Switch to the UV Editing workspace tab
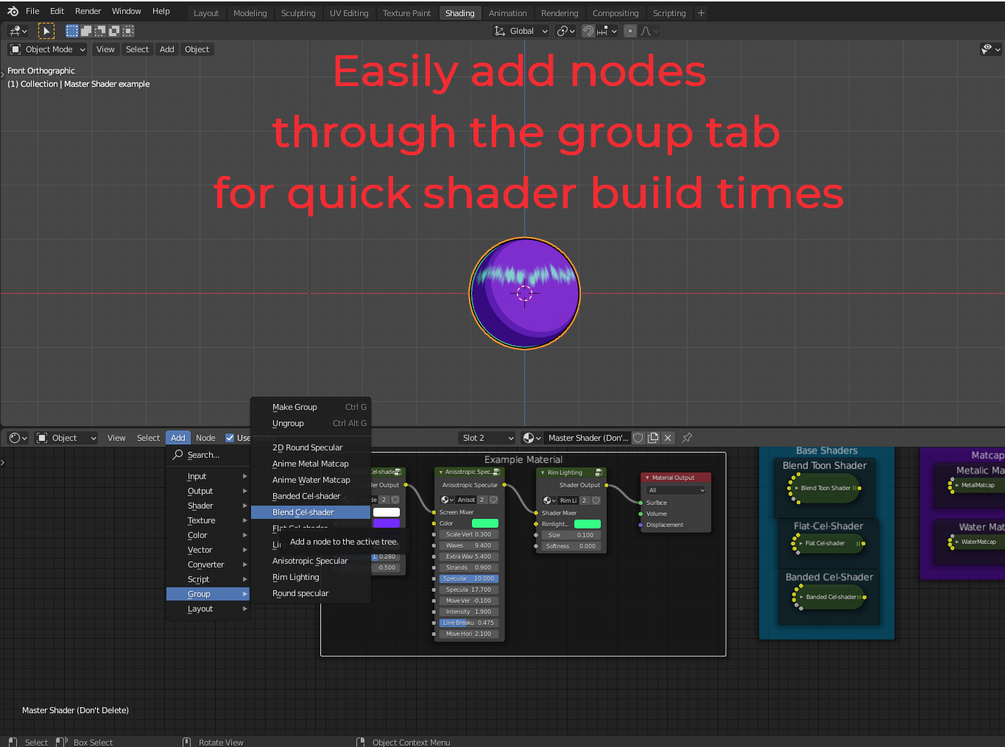The width and height of the screenshot is (1005, 747). [x=349, y=13]
